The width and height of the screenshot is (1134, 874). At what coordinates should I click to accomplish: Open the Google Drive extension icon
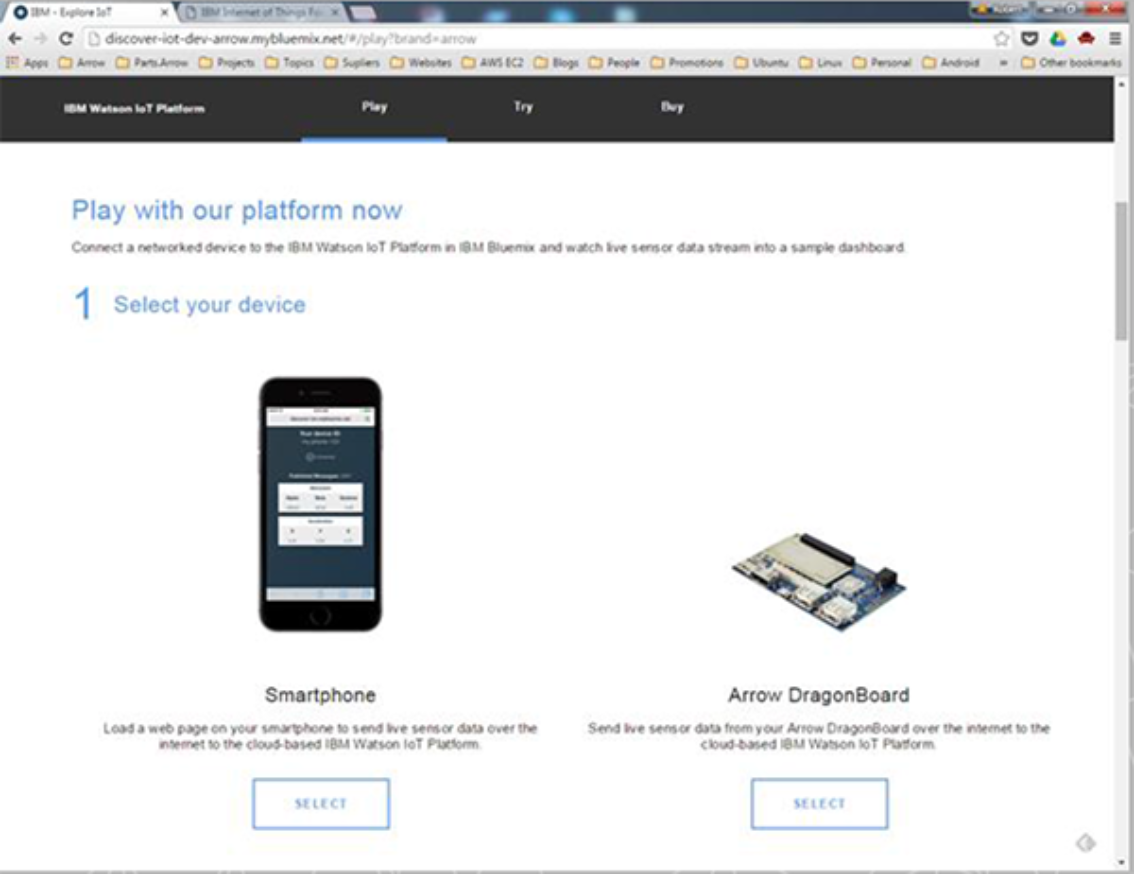click(x=1058, y=39)
